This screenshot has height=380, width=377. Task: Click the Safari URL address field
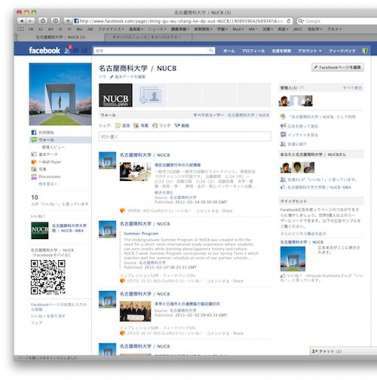(x=182, y=21)
